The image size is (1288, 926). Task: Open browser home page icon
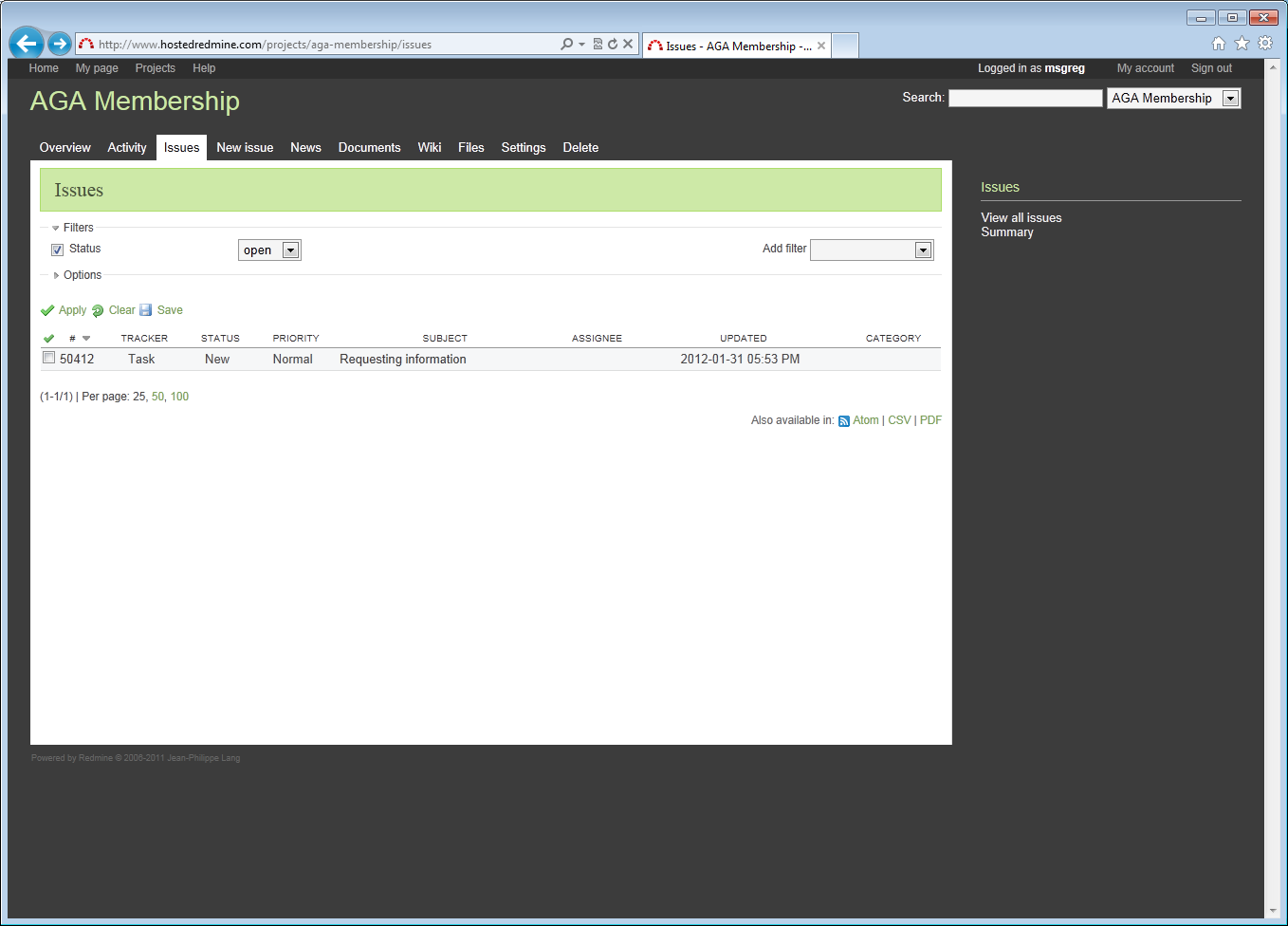(1219, 44)
